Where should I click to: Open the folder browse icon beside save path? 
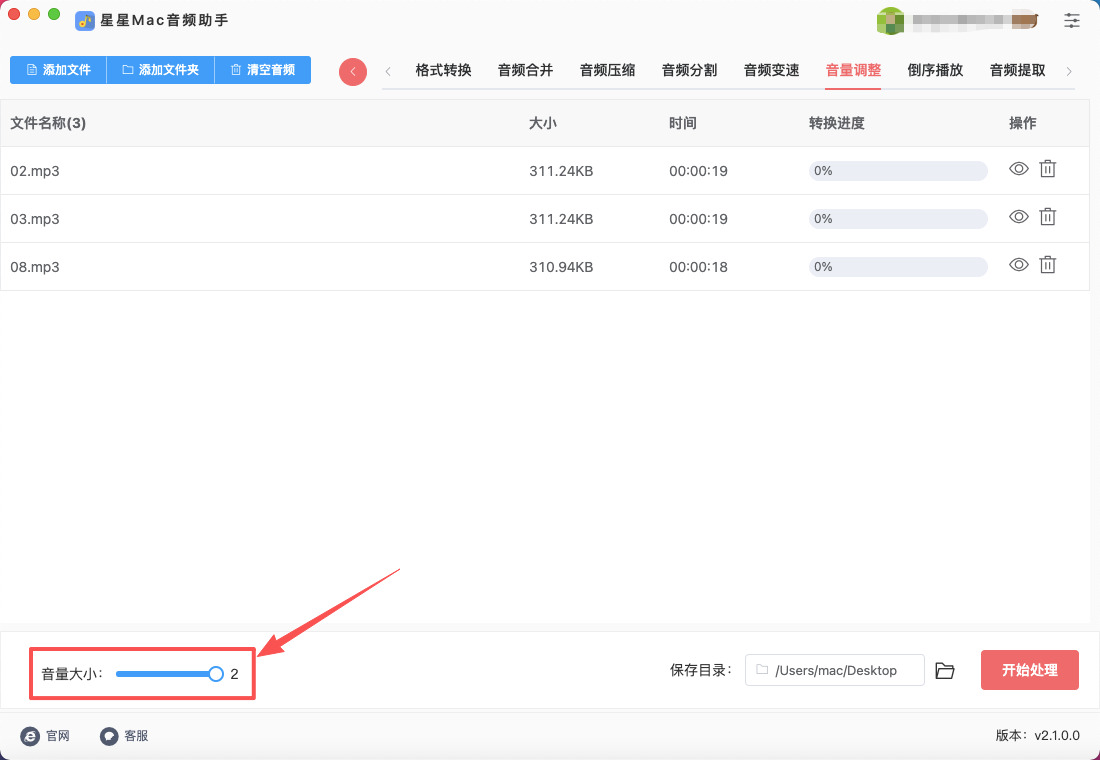[945, 671]
